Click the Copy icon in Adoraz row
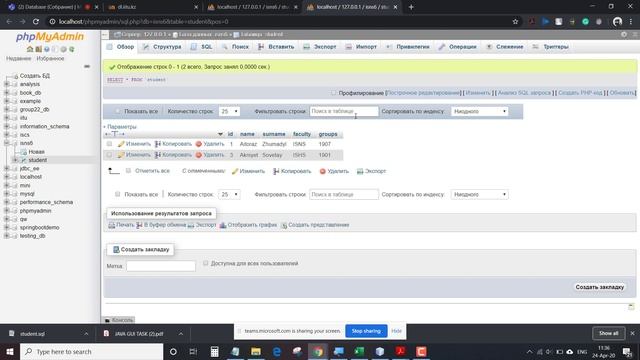This screenshot has width=640, height=360. point(158,144)
